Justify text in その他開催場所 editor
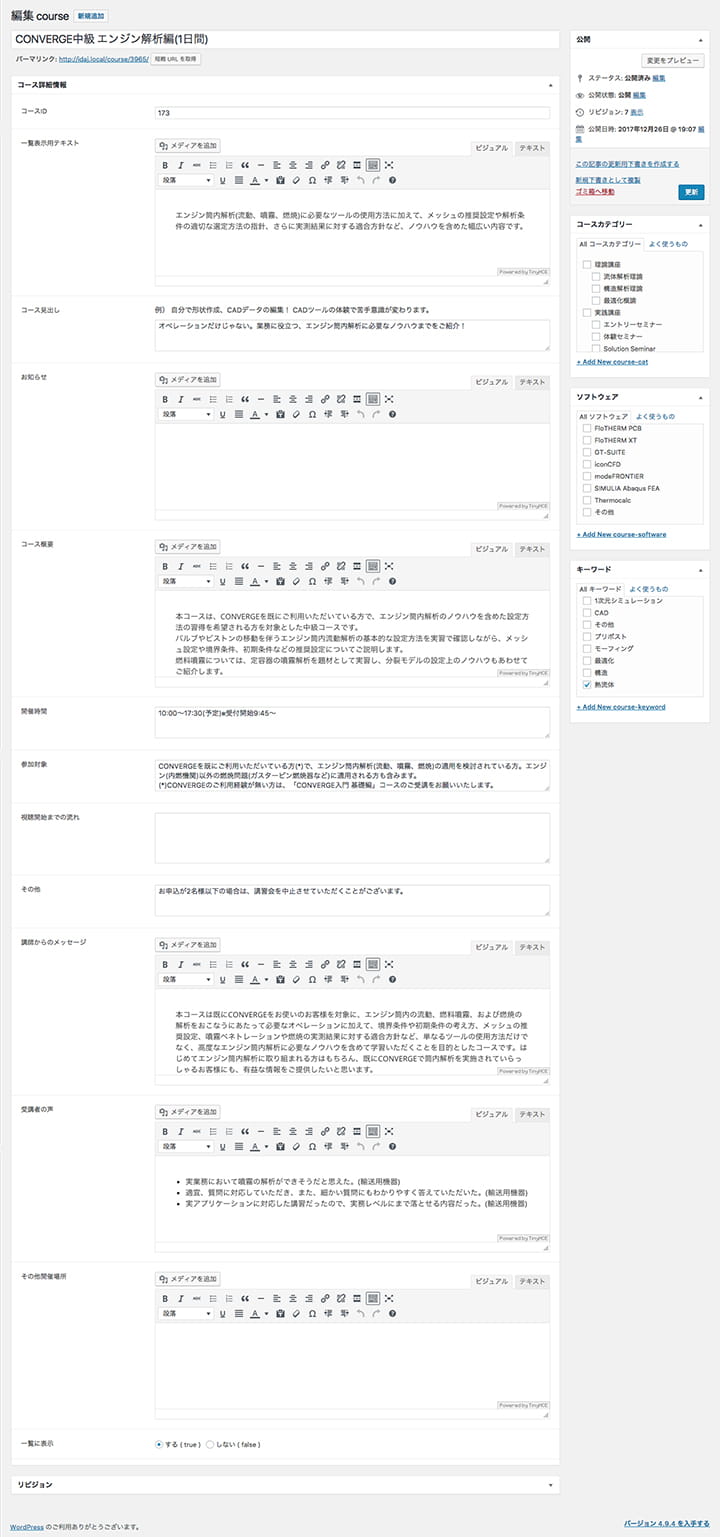 point(238,1314)
